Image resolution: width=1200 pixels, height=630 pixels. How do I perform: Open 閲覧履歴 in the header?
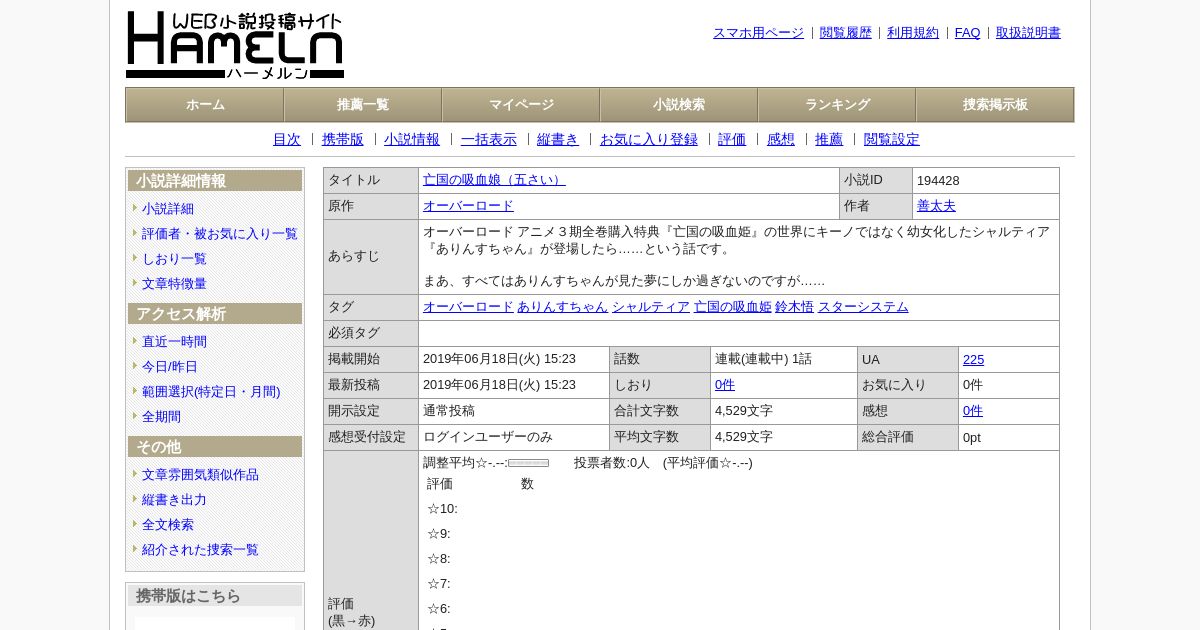click(846, 33)
